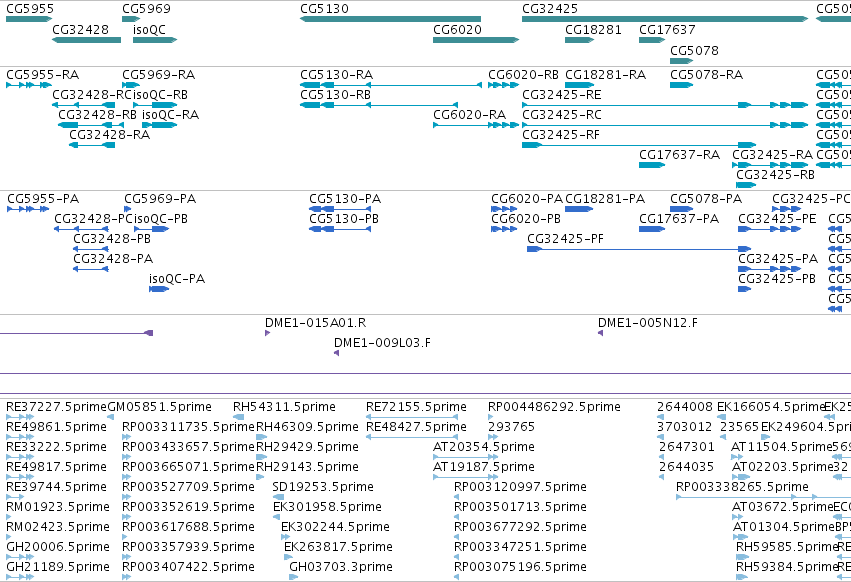Select transcript CG32425-RF label

pos(561,135)
